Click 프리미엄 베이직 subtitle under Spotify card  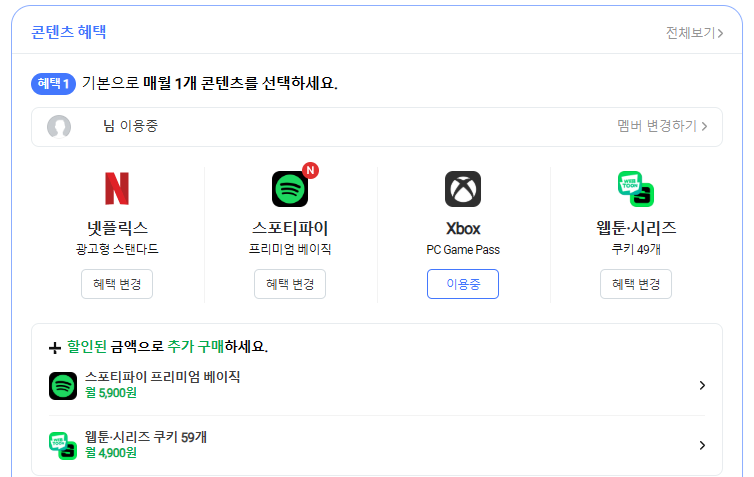290,249
